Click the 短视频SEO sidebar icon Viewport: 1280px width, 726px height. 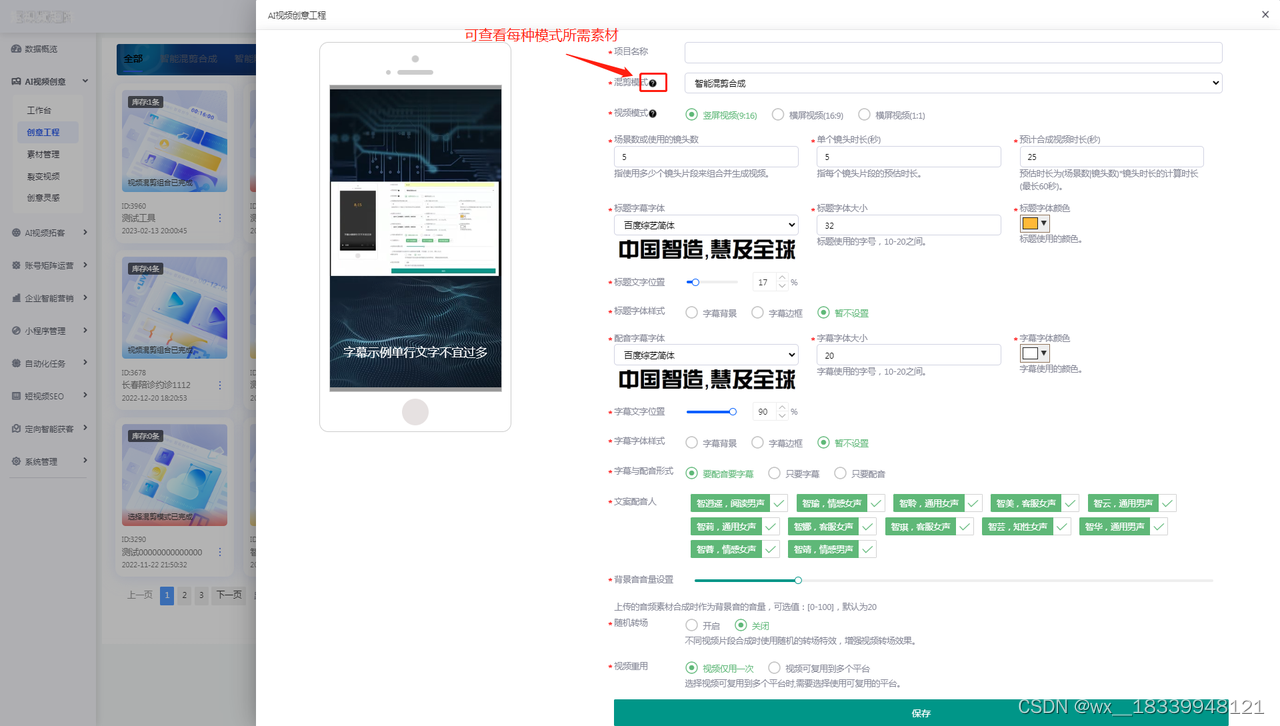pyautogui.click(x=16, y=396)
